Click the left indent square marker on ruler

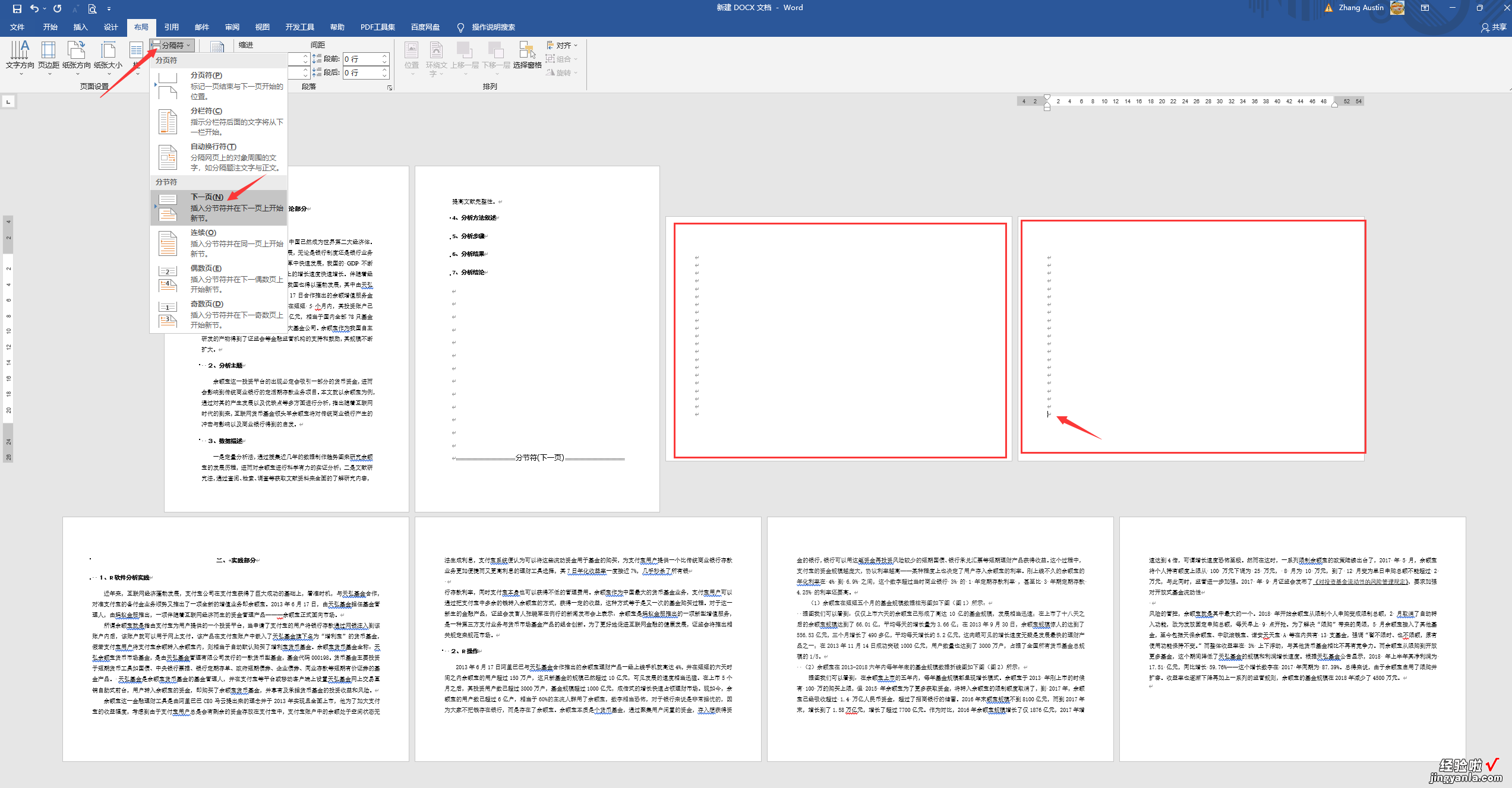(x=1047, y=109)
